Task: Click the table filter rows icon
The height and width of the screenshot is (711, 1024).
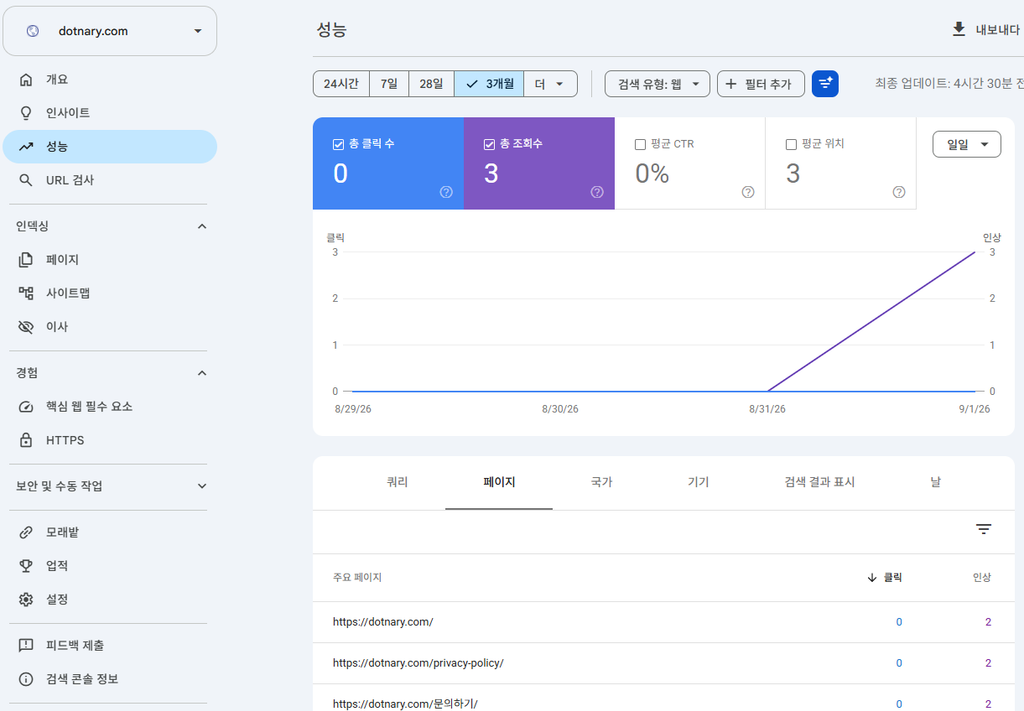Action: pyautogui.click(x=984, y=529)
